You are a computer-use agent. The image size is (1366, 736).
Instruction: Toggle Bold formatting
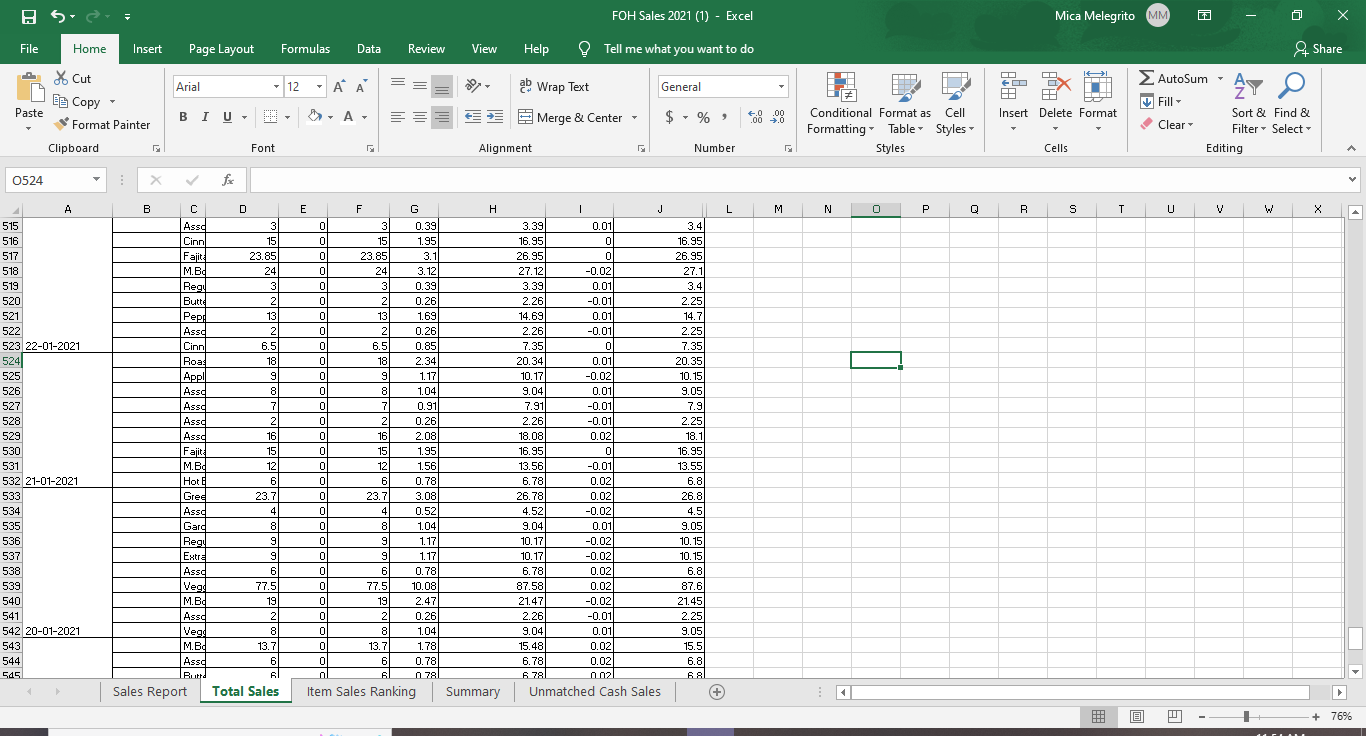[x=184, y=118]
